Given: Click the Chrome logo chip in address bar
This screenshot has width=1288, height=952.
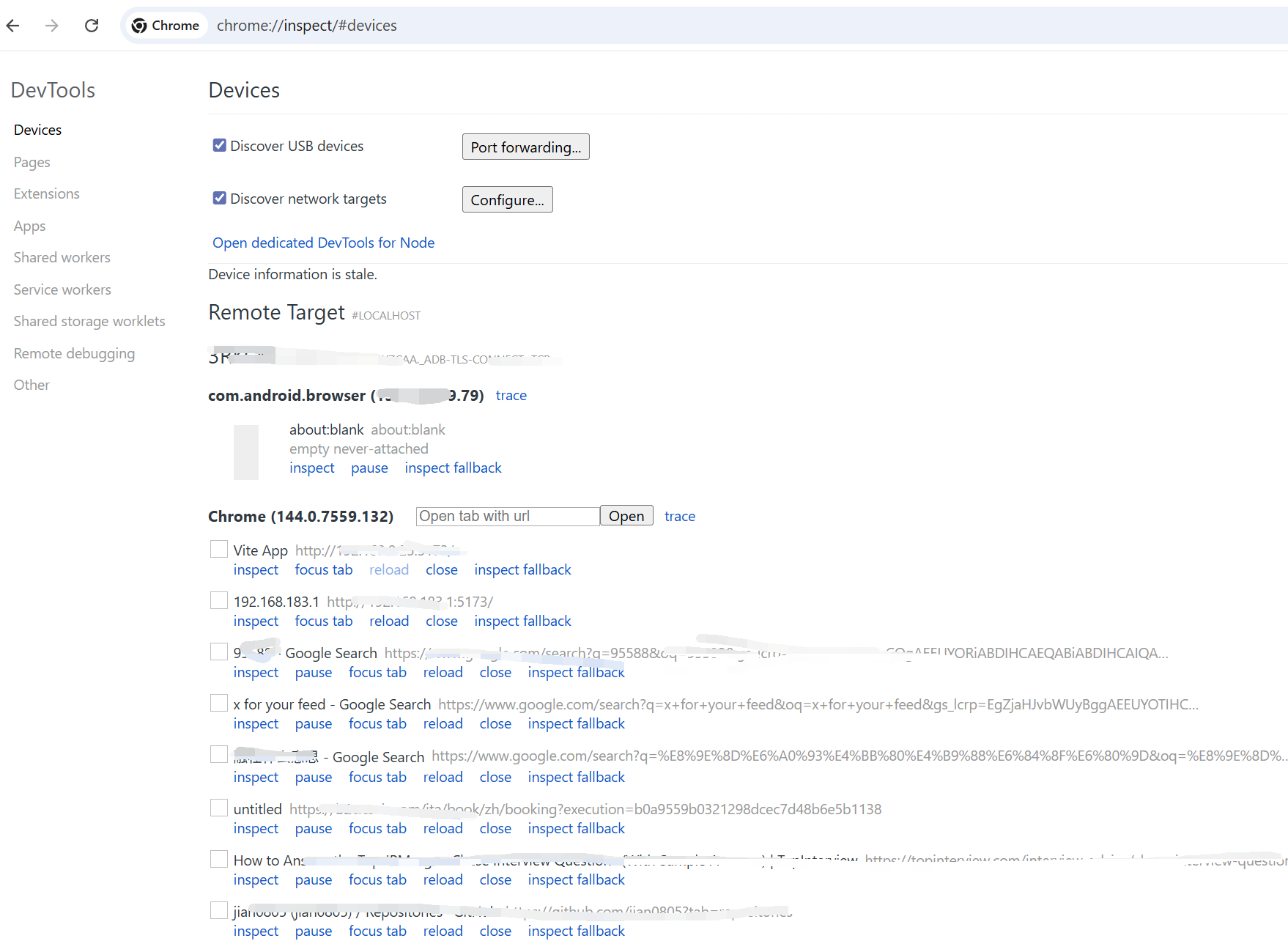Looking at the screenshot, I should pyautogui.click(x=166, y=26).
